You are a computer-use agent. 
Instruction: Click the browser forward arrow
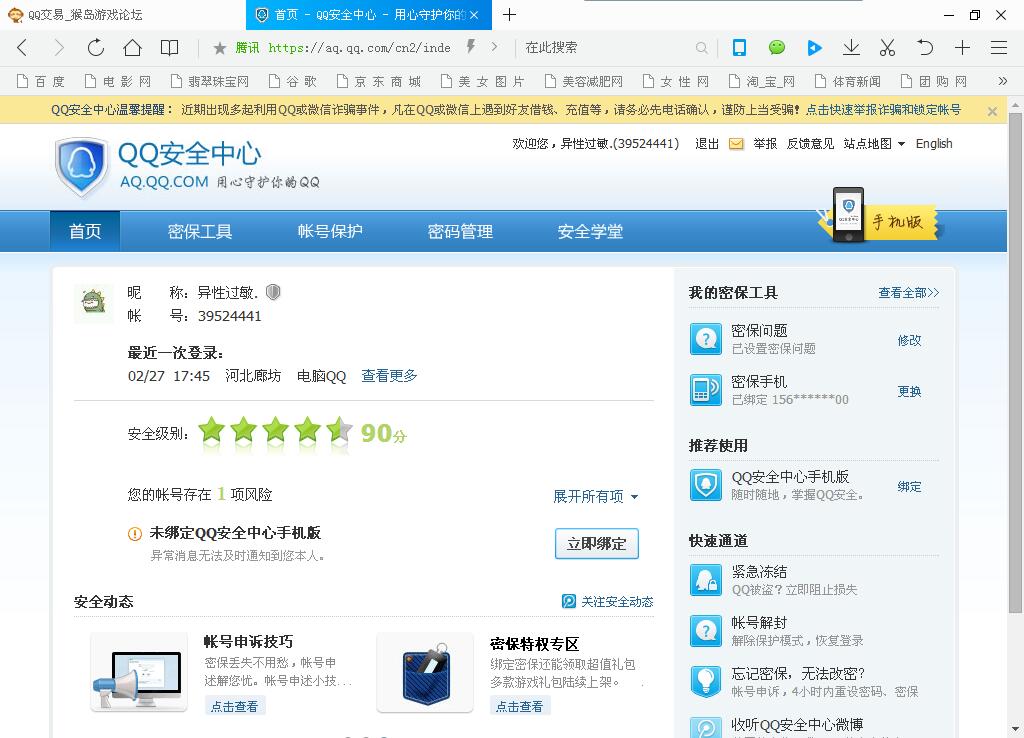59,48
